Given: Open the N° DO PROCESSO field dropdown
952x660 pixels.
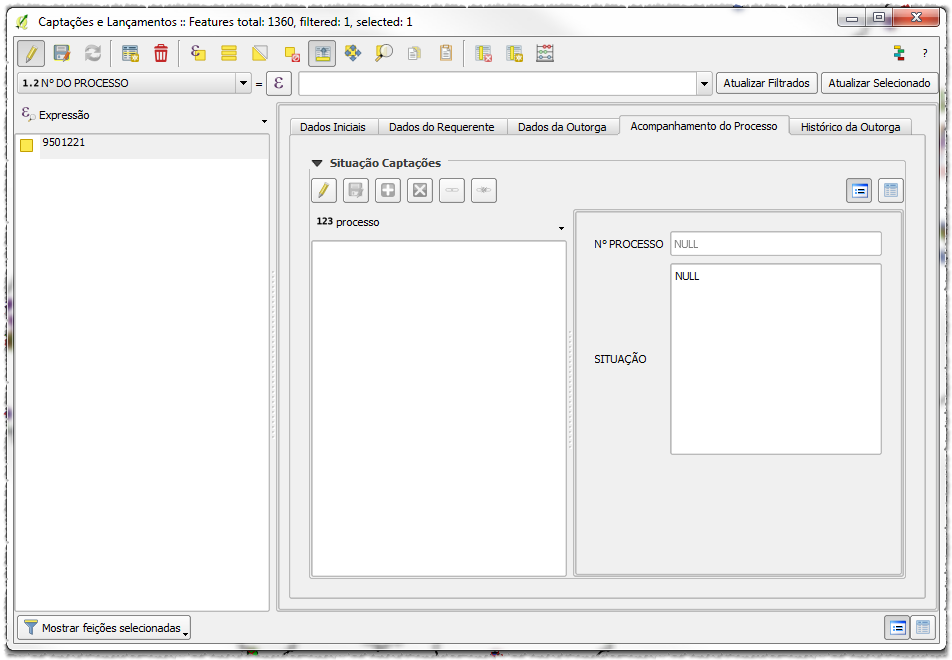Looking at the screenshot, I should [x=243, y=83].
